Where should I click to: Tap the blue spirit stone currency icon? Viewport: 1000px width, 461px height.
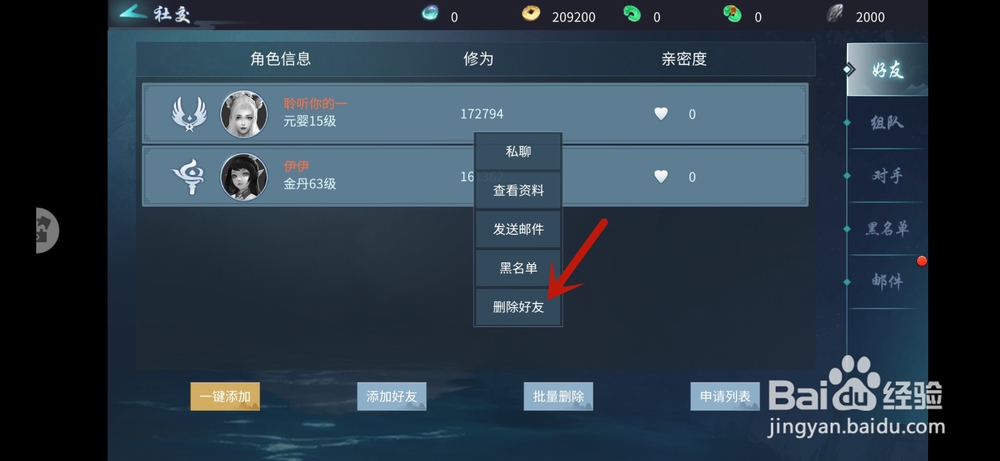(430, 13)
